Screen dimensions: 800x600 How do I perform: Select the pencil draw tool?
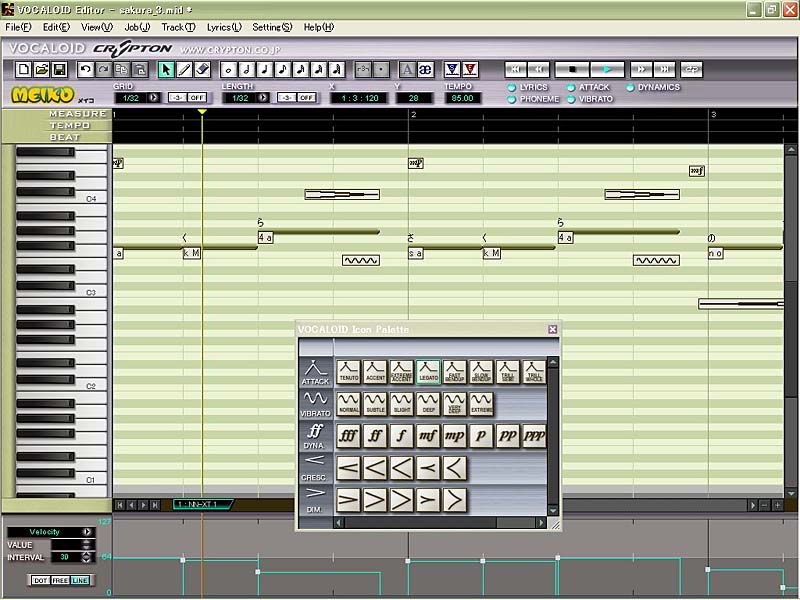click(x=184, y=69)
